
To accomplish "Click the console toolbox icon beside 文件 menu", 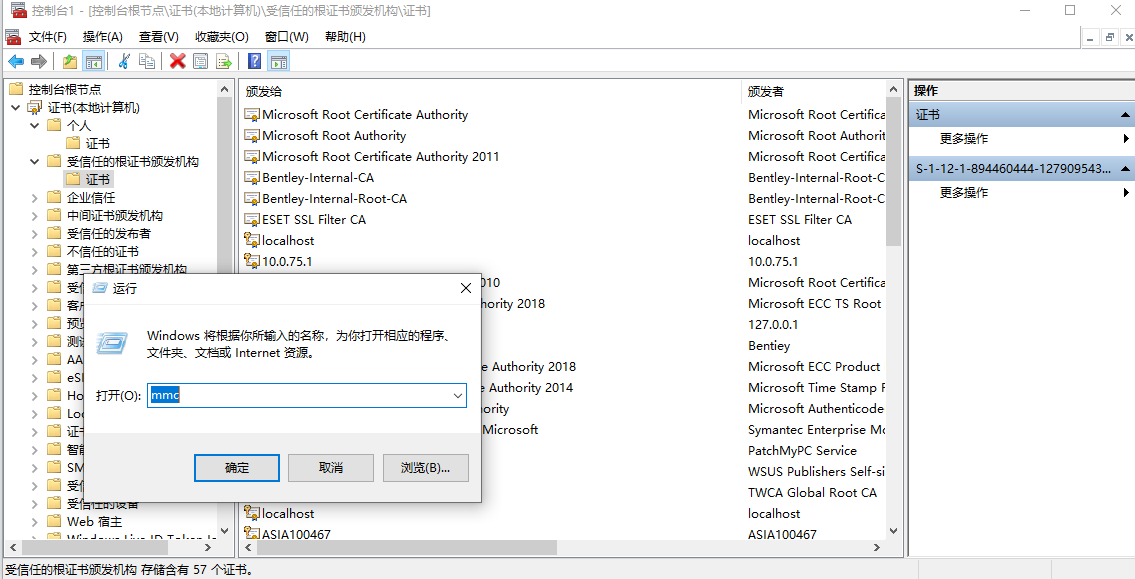I will 13,37.
